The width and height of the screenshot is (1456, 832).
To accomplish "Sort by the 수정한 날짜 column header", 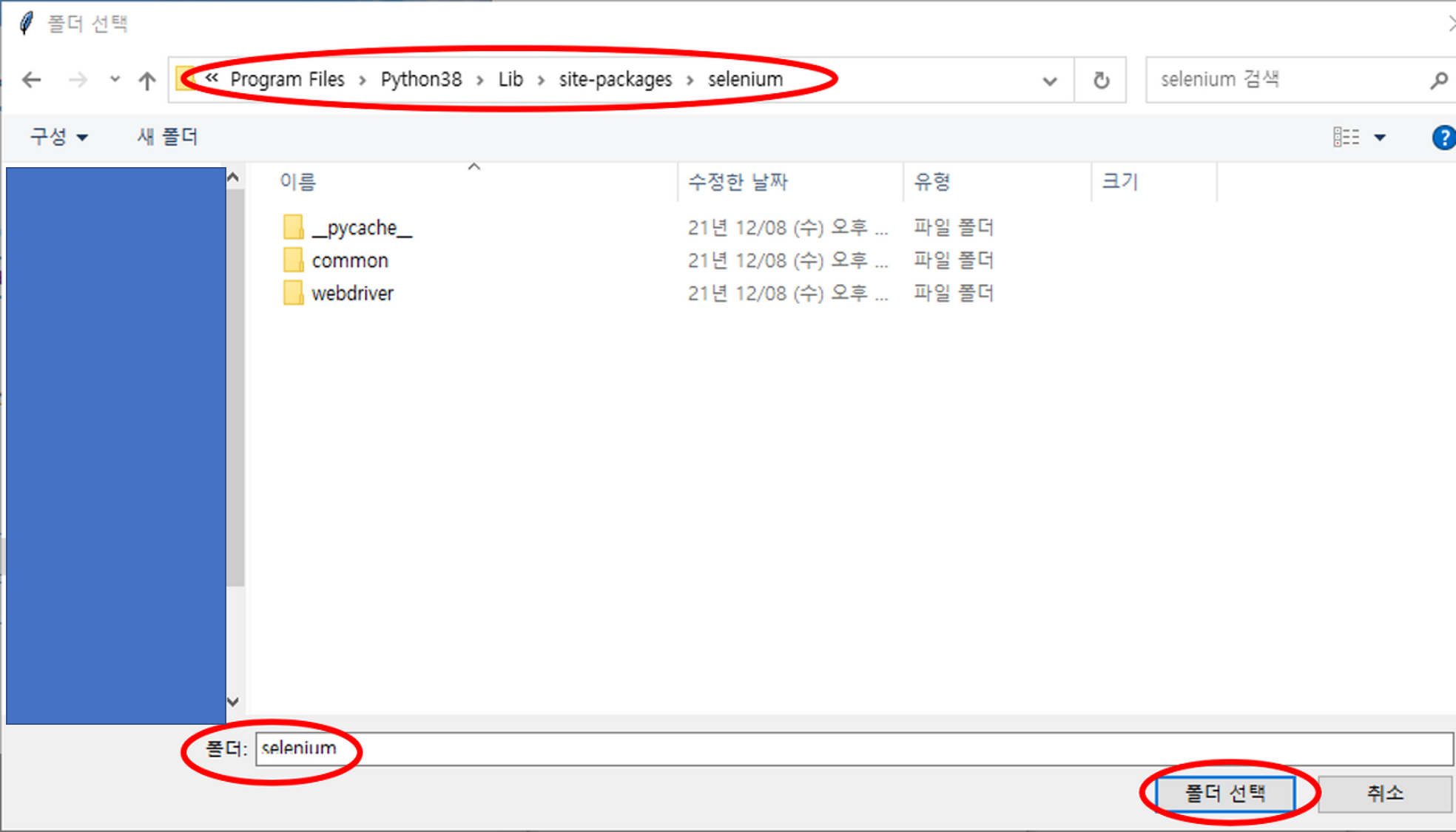I will pos(738,182).
